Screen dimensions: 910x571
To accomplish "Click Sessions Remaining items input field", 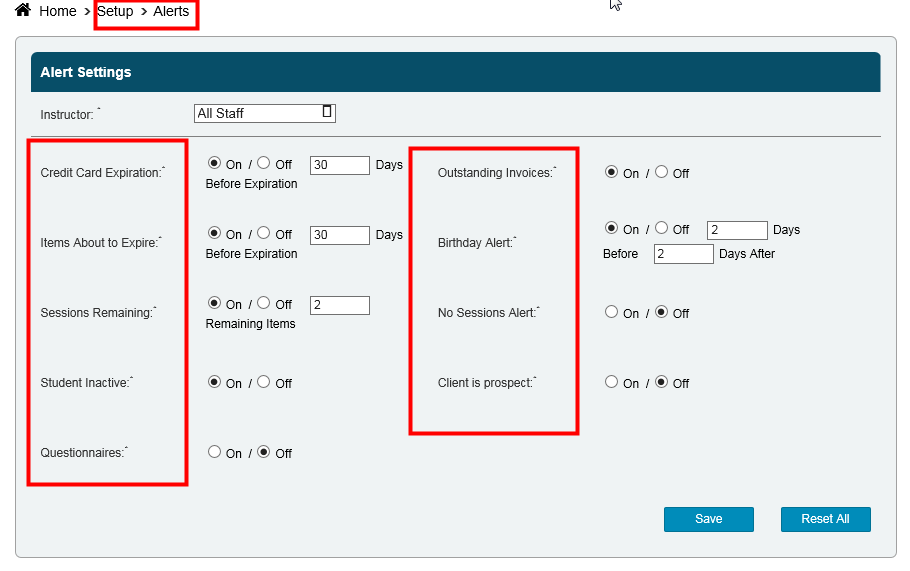I will coord(340,305).
